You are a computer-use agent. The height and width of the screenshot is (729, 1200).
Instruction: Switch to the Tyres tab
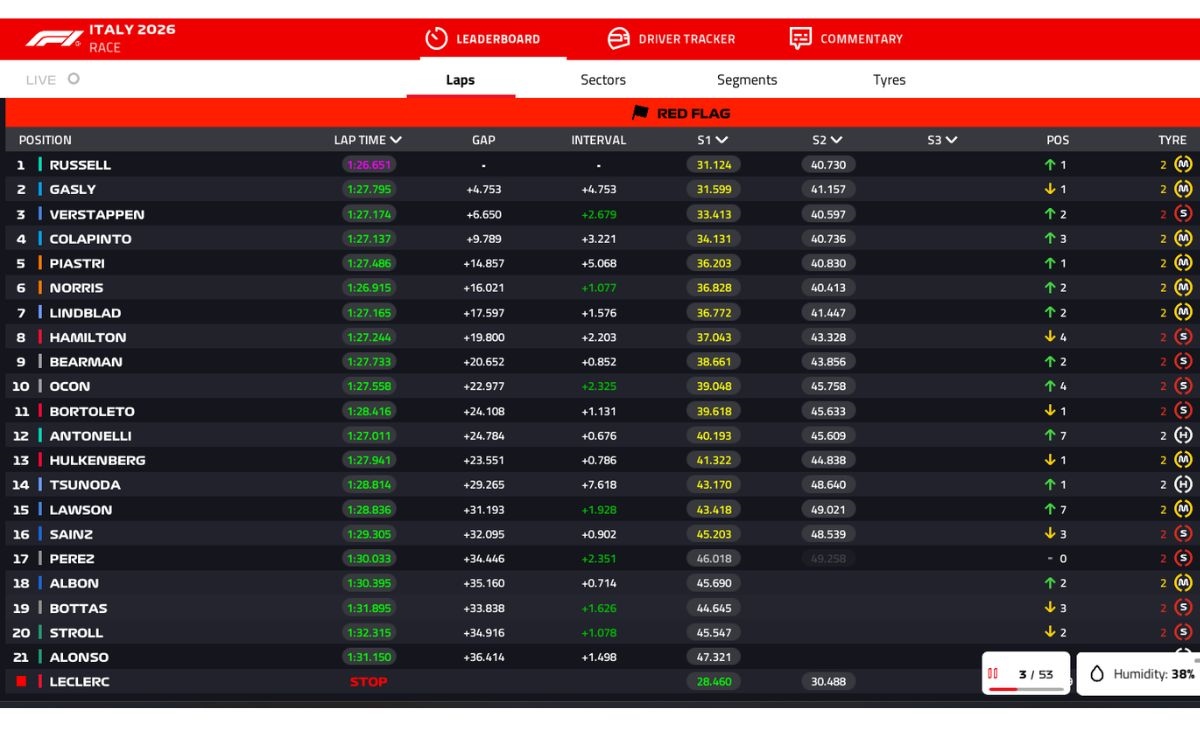click(x=889, y=80)
